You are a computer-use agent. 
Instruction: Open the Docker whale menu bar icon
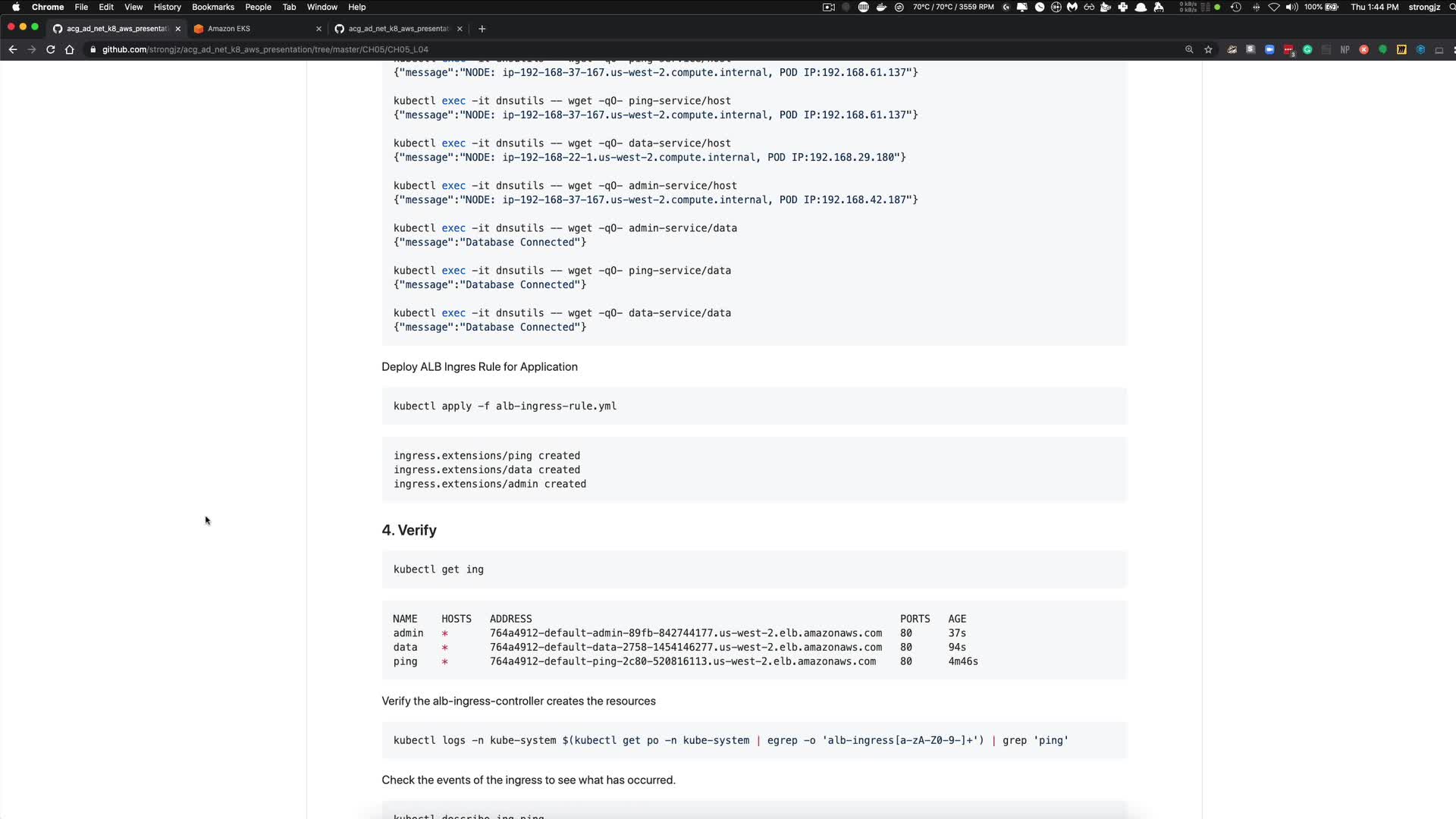(x=881, y=7)
